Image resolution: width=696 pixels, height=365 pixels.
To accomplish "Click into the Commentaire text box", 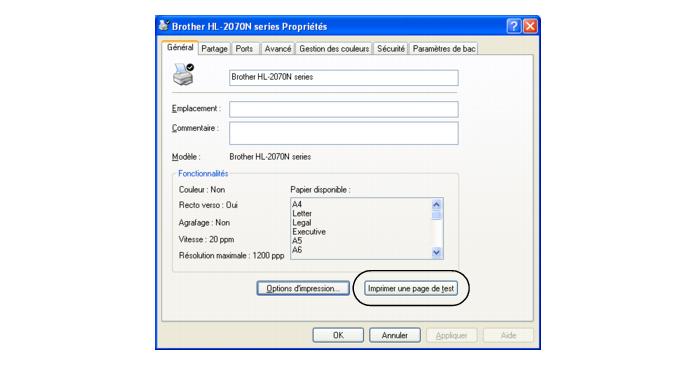I will click(x=344, y=133).
